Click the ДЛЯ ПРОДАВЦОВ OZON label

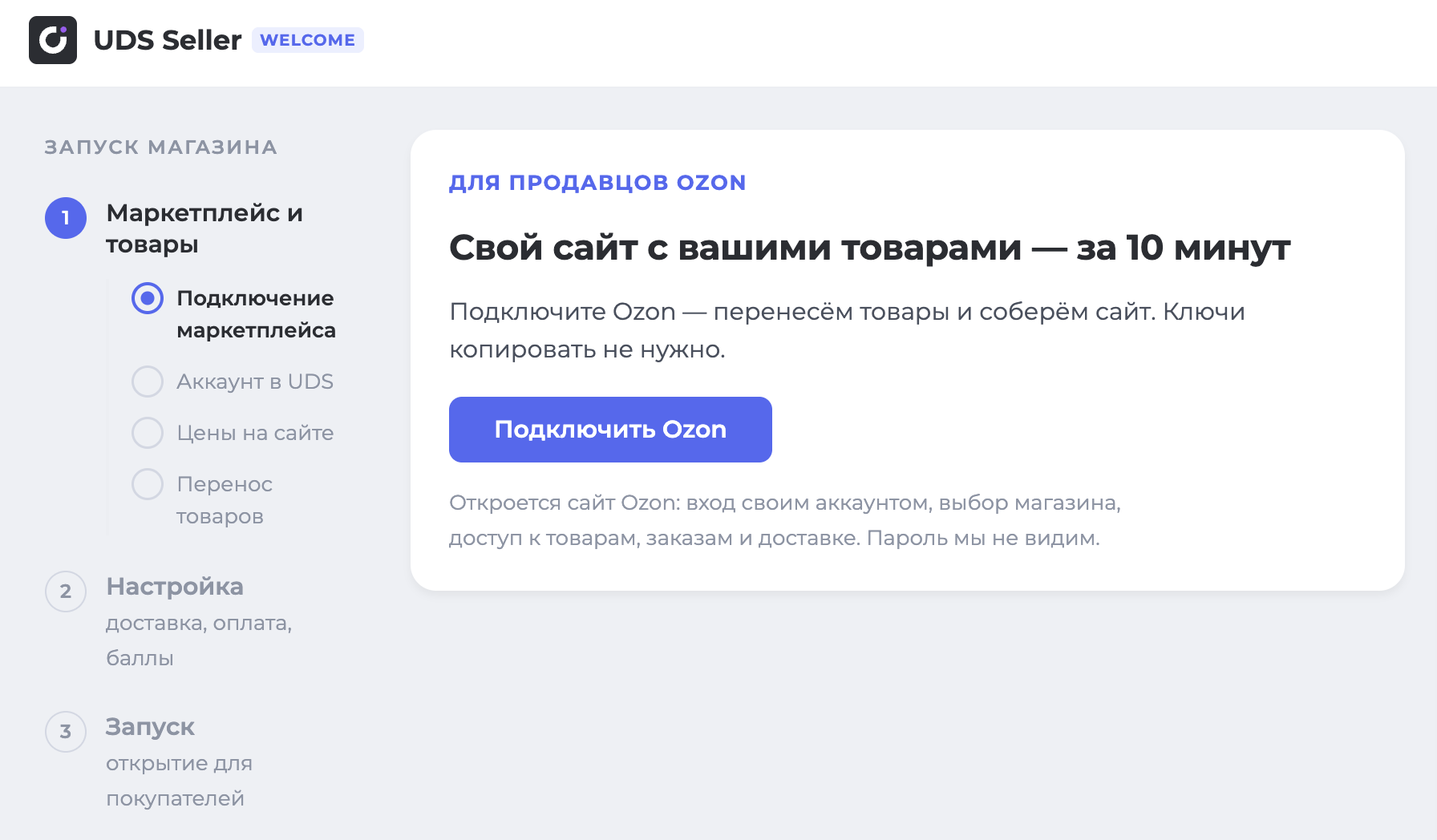597,183
